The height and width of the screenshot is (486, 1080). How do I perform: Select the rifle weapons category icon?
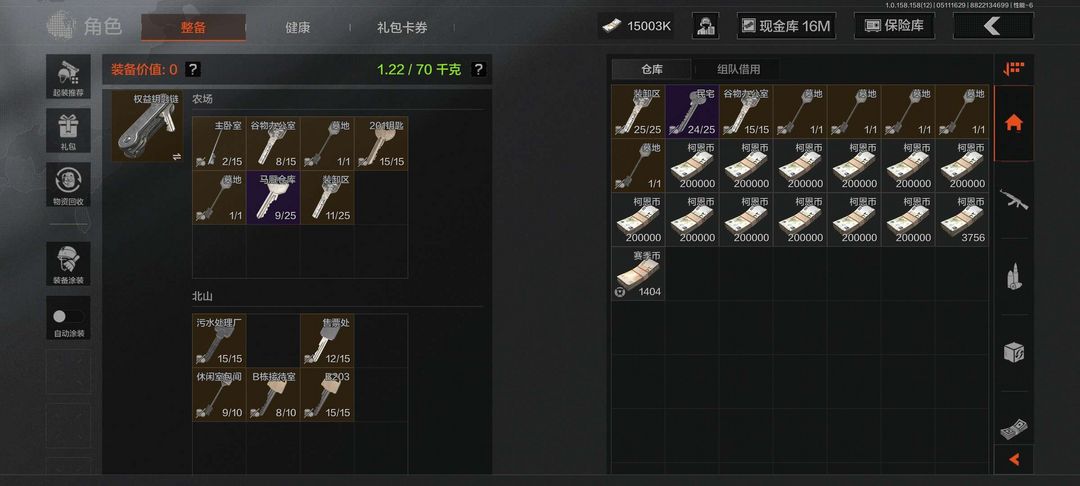[x=1014, y=200]
